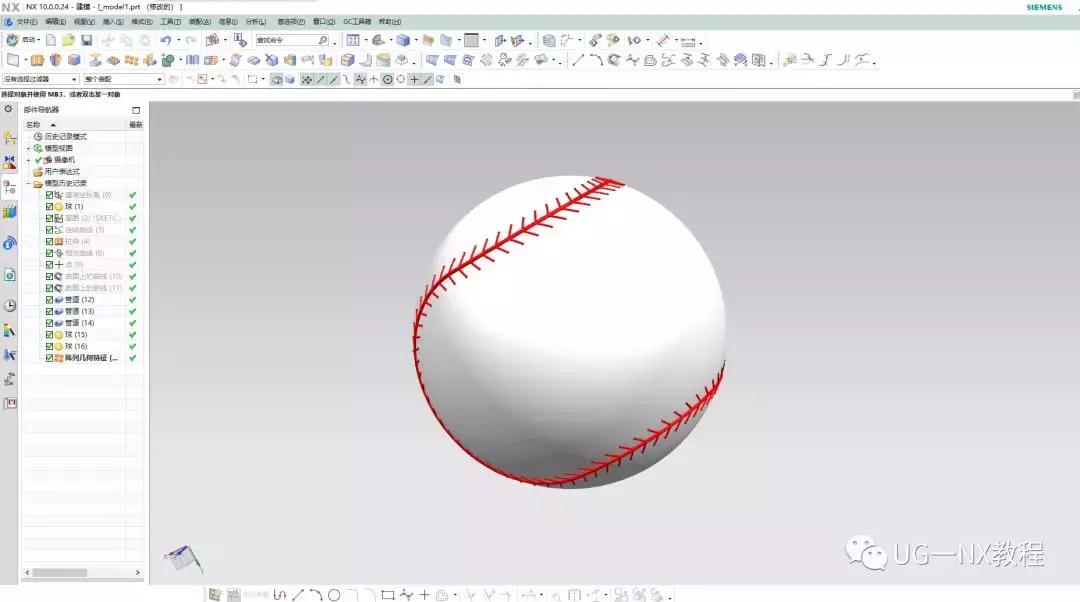Open the History clock sidebar icon
1080x602 pixels.
tap(9, 305)
